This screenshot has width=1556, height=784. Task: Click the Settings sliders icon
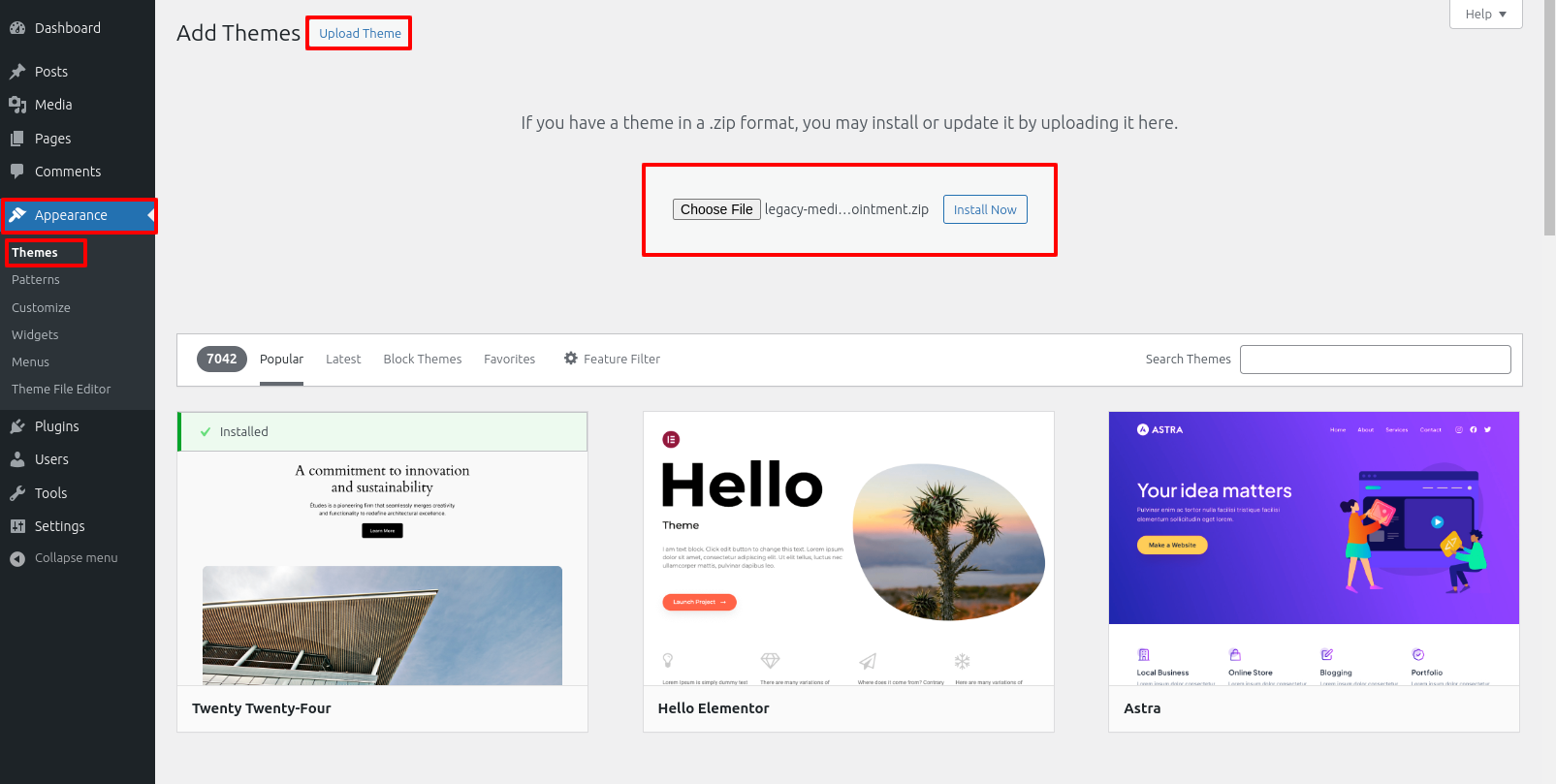(17, 526)
